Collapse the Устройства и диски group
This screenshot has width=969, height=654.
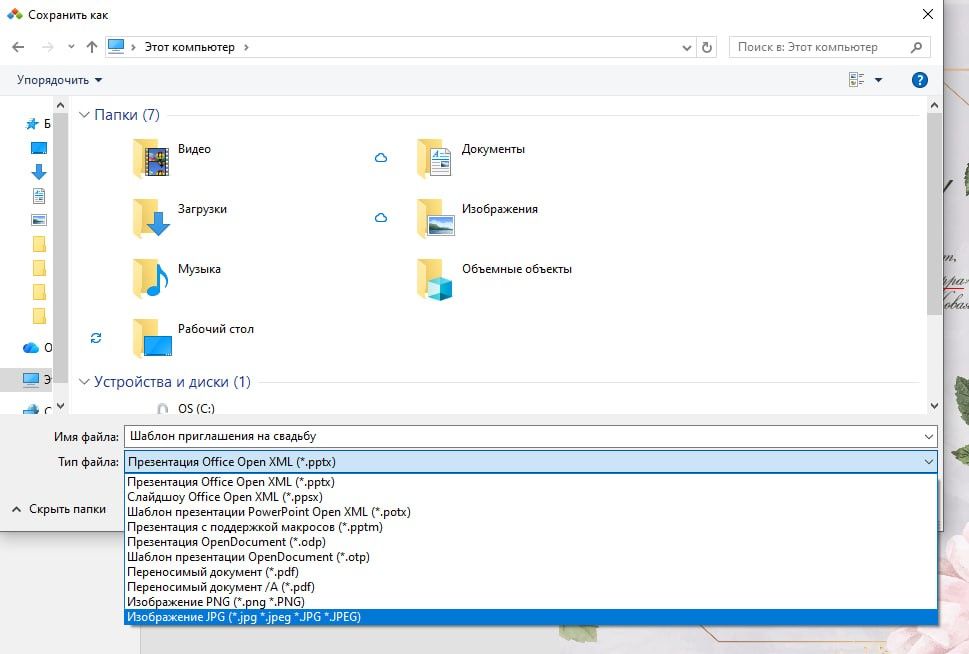click(84, 382)
